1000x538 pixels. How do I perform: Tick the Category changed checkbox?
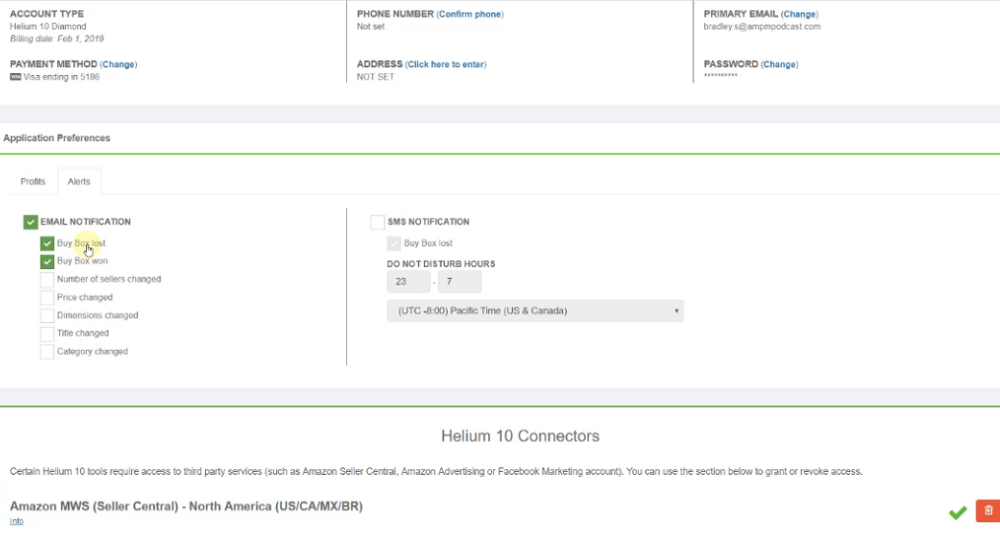tap(47, 352)
